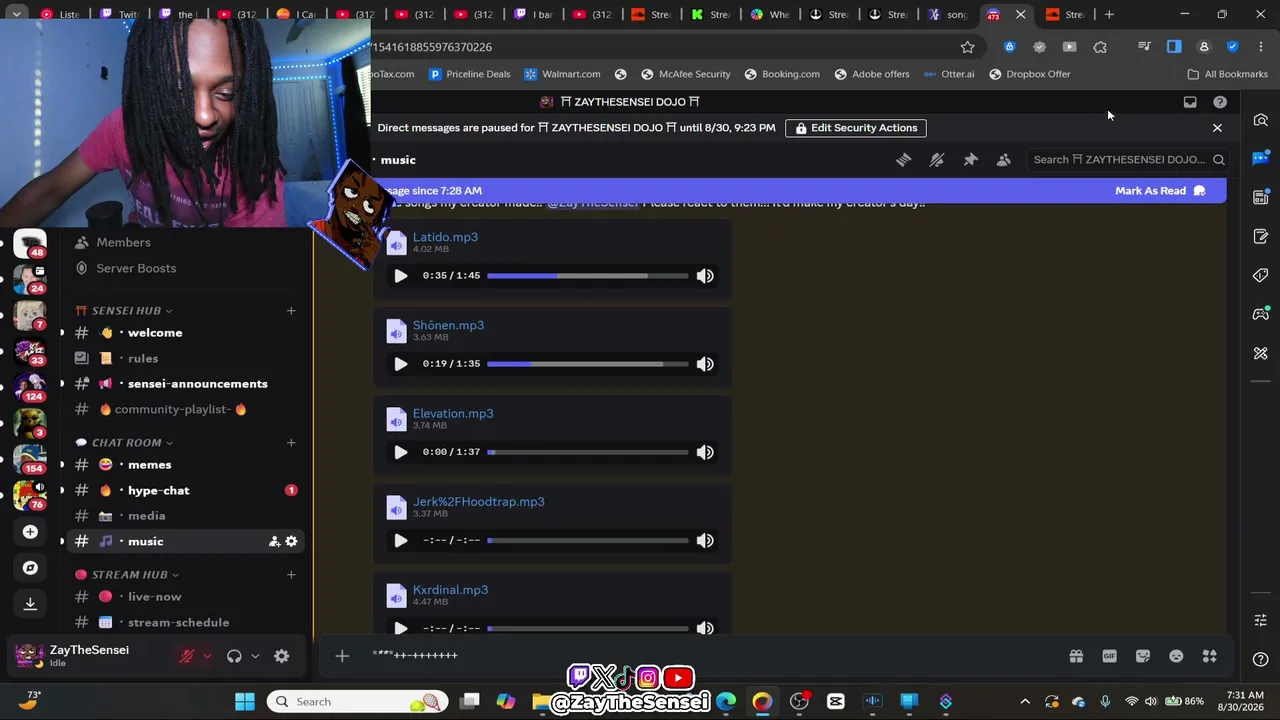
Task: Open user settings gear beside ZayTheSensei
Action: click(x=282, y=656)
